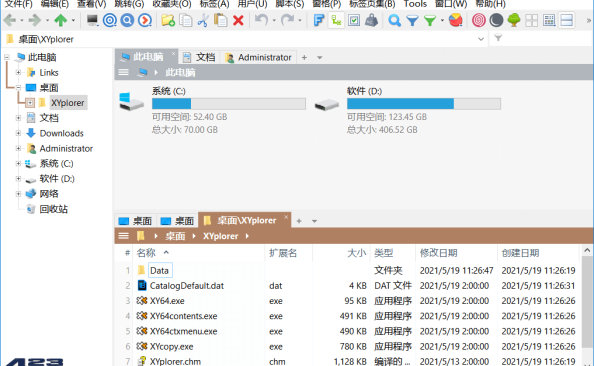This screenshot has width=594, height=366.
Task: Click the Cut scissors icon
Action: [x=203, y=20]
